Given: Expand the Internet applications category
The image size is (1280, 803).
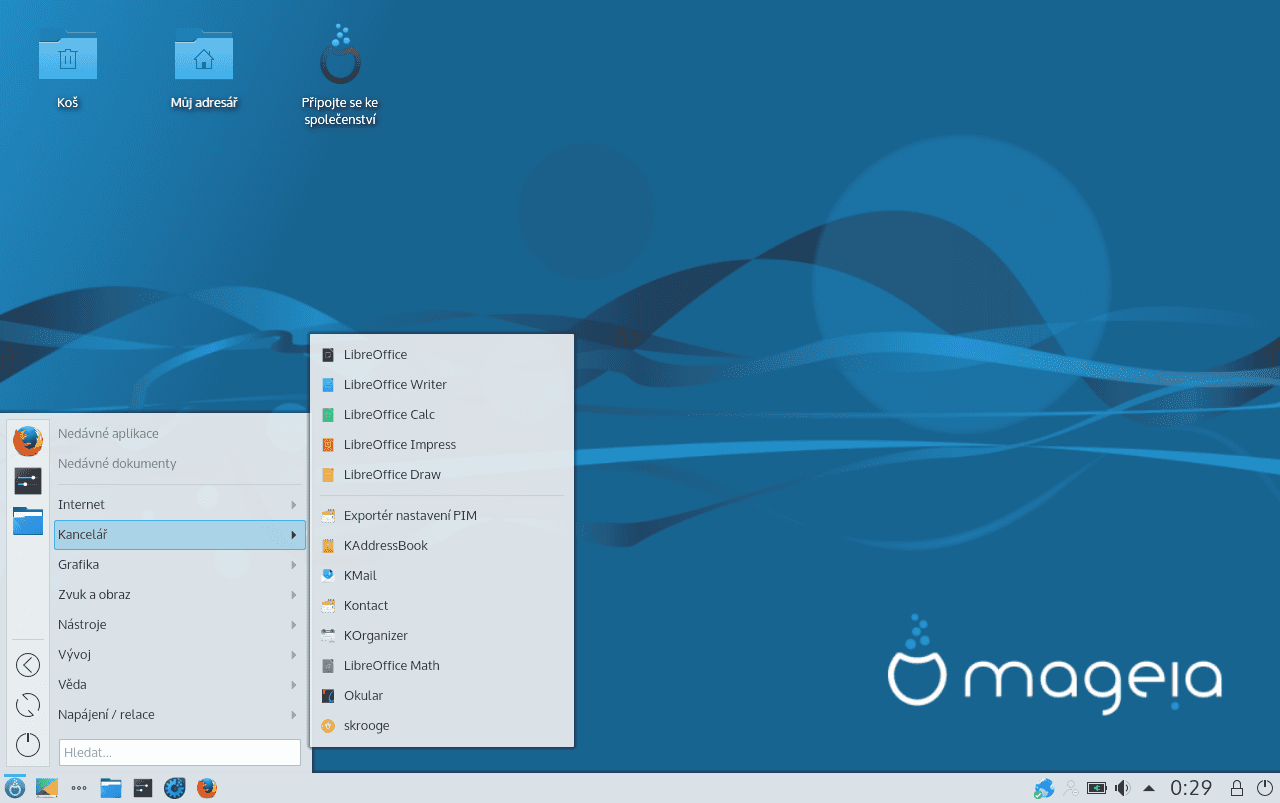Looking at the screenshot, I should pos(180,504).
